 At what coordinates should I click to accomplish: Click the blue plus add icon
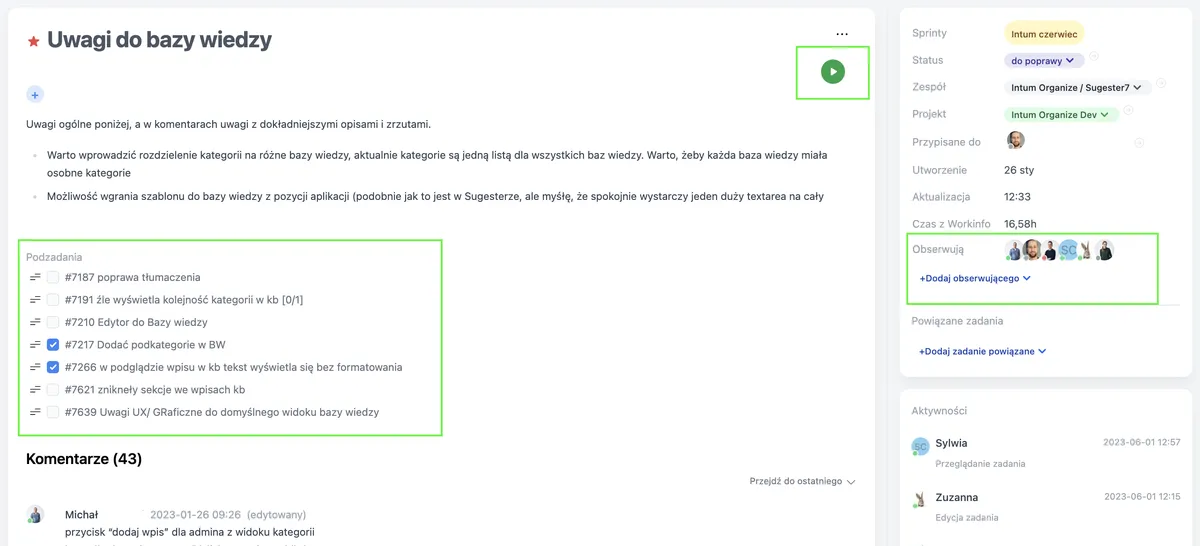pos(35,95)
